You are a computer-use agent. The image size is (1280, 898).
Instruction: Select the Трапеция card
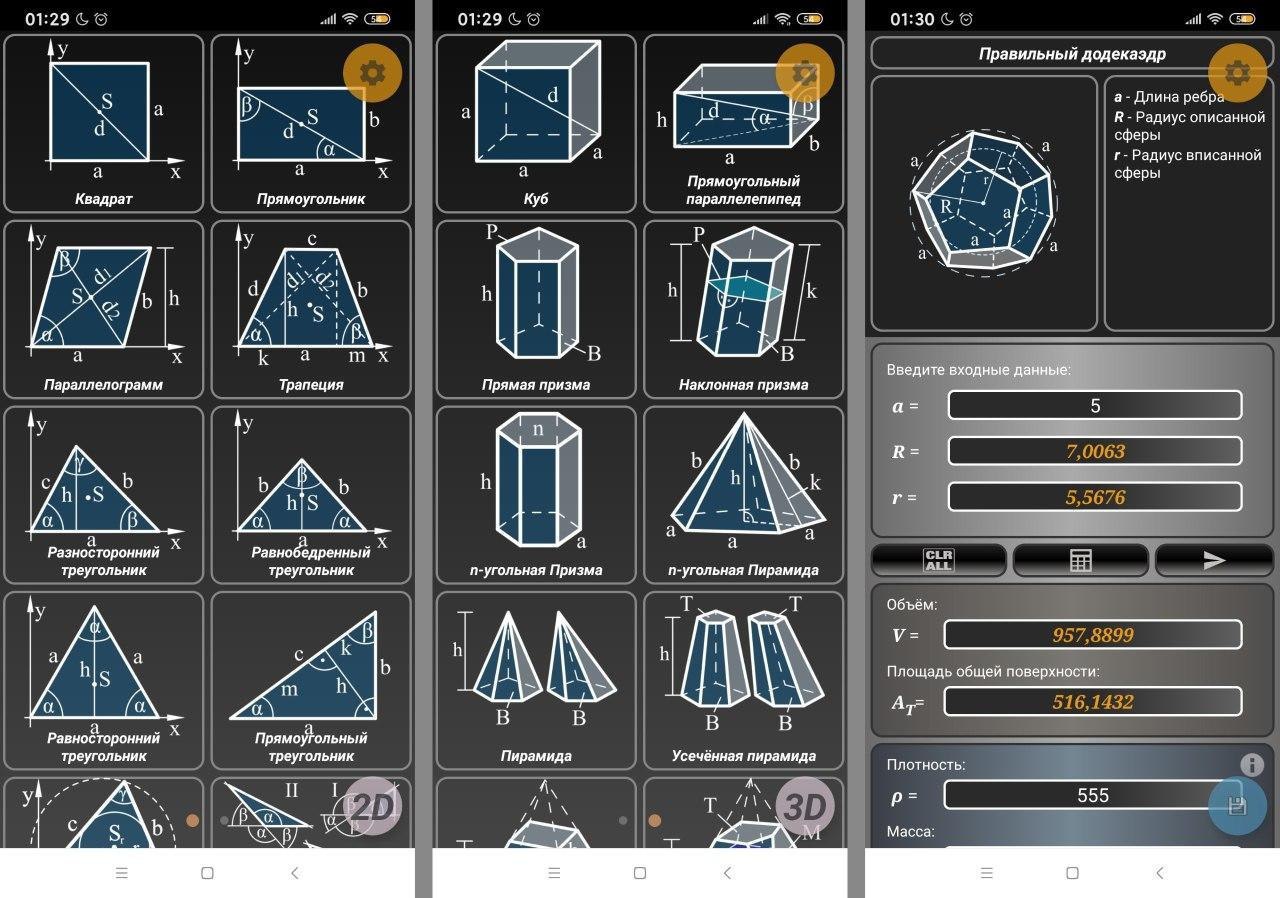tap(311, 309)
